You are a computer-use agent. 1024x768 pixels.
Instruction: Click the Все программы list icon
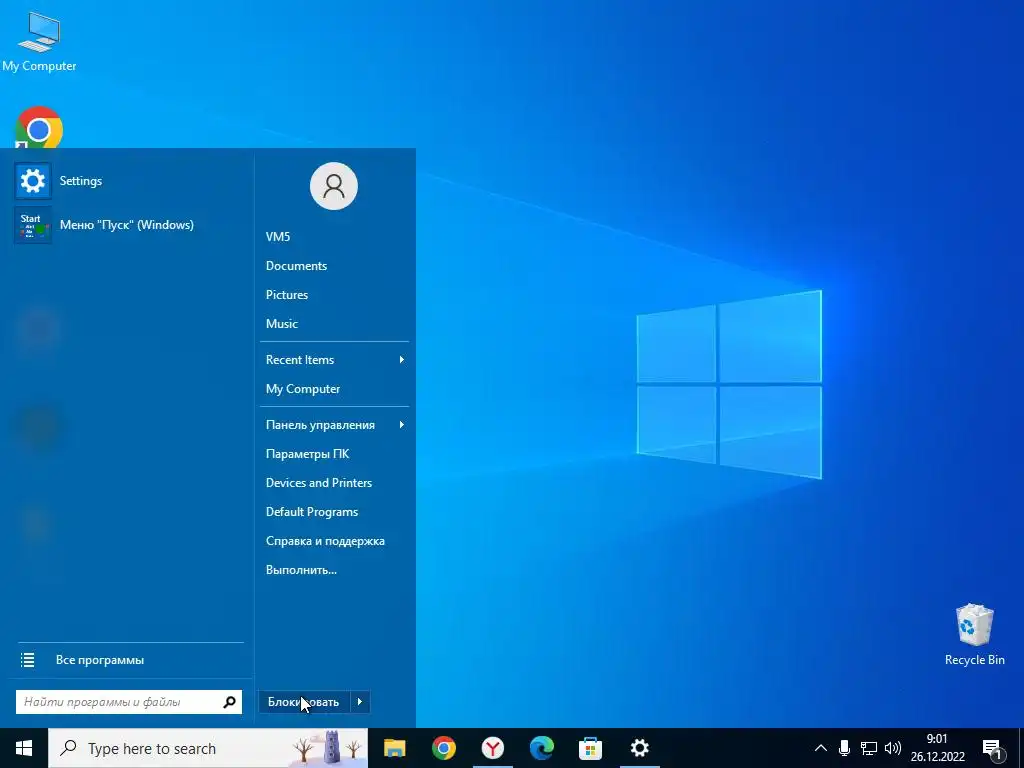click(27, 660)
